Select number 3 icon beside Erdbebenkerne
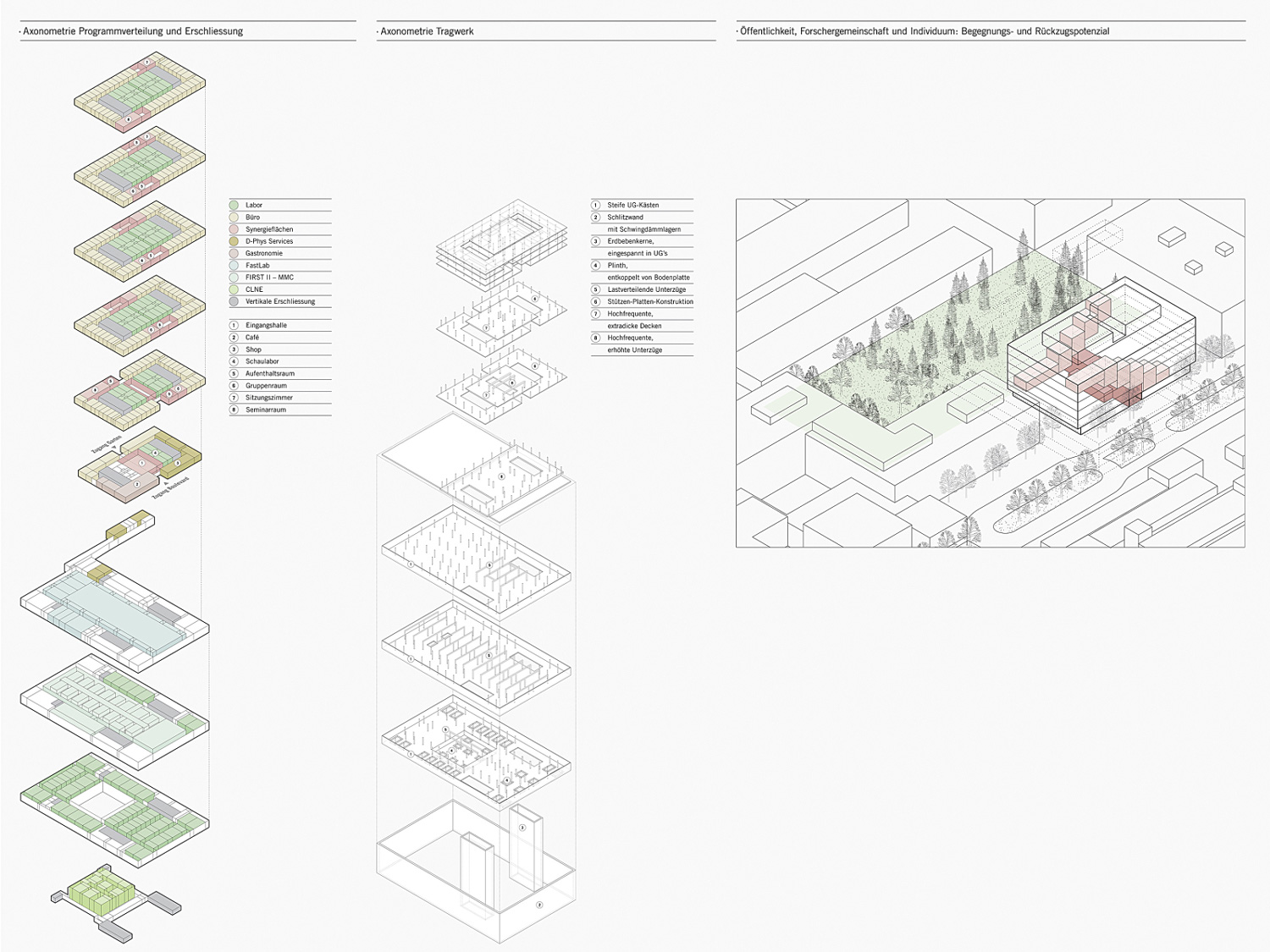Image resolution: width=1270 pixels, height=952 pixels. click(x=596, y=241)
